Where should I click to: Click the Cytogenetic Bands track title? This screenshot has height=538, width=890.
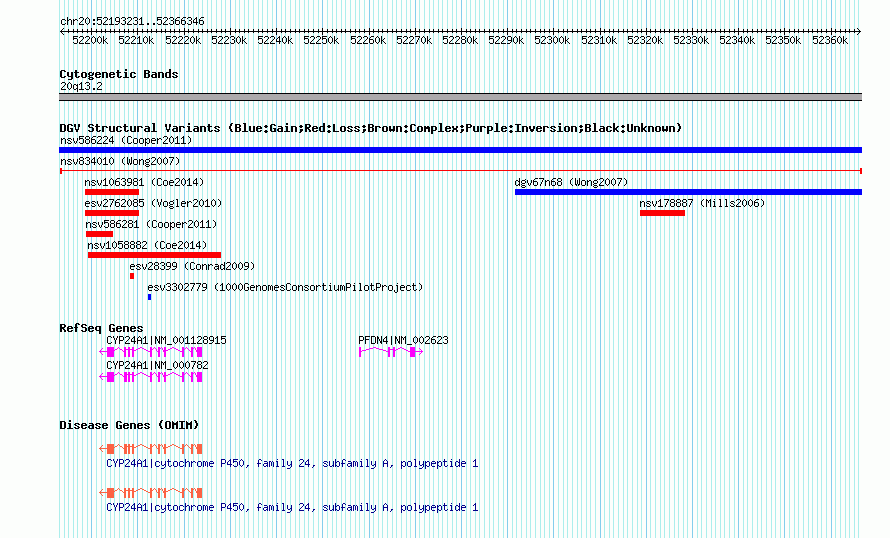pyautogui.click(x=119, y=74)
